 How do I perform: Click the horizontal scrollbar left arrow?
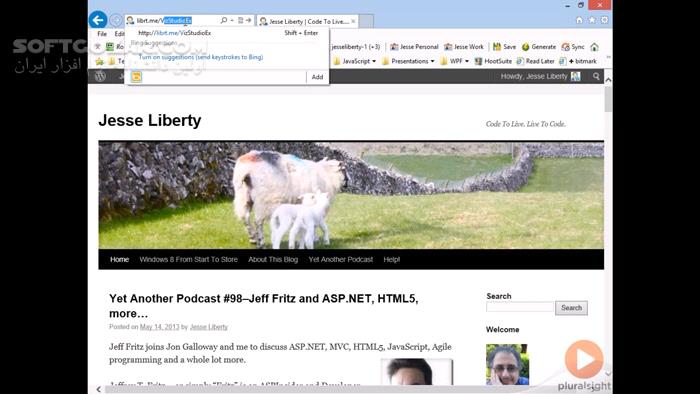[99, 390]
